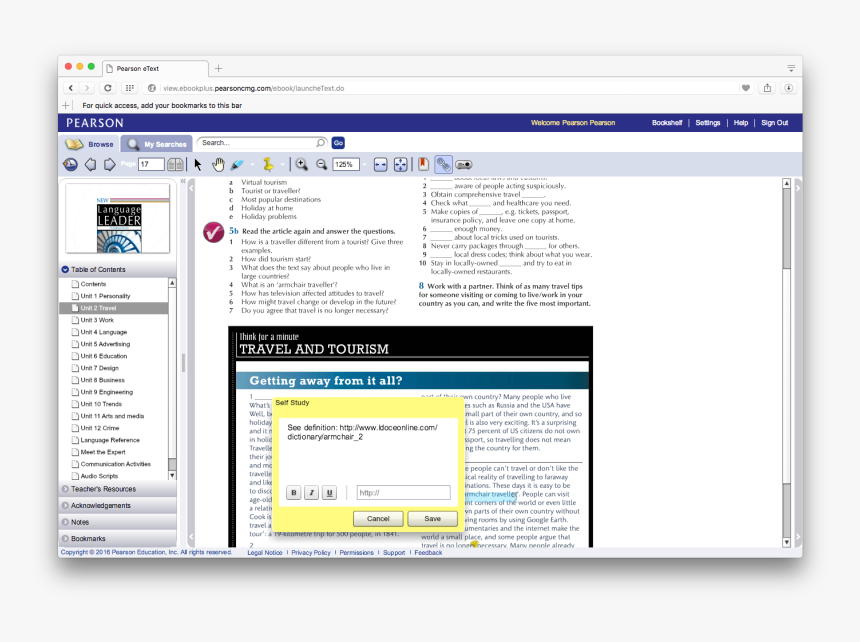Go to the next page arrow
This screenshot has width=860, height=642.
pyautogui.click(x=110, y=164)
